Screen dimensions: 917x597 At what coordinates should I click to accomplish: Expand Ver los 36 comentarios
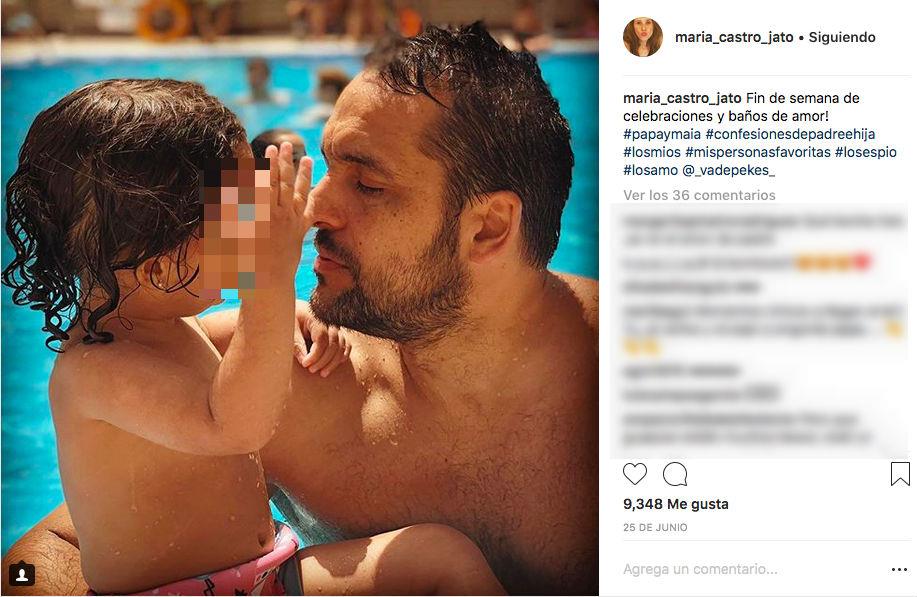click(x=699, y=195)
